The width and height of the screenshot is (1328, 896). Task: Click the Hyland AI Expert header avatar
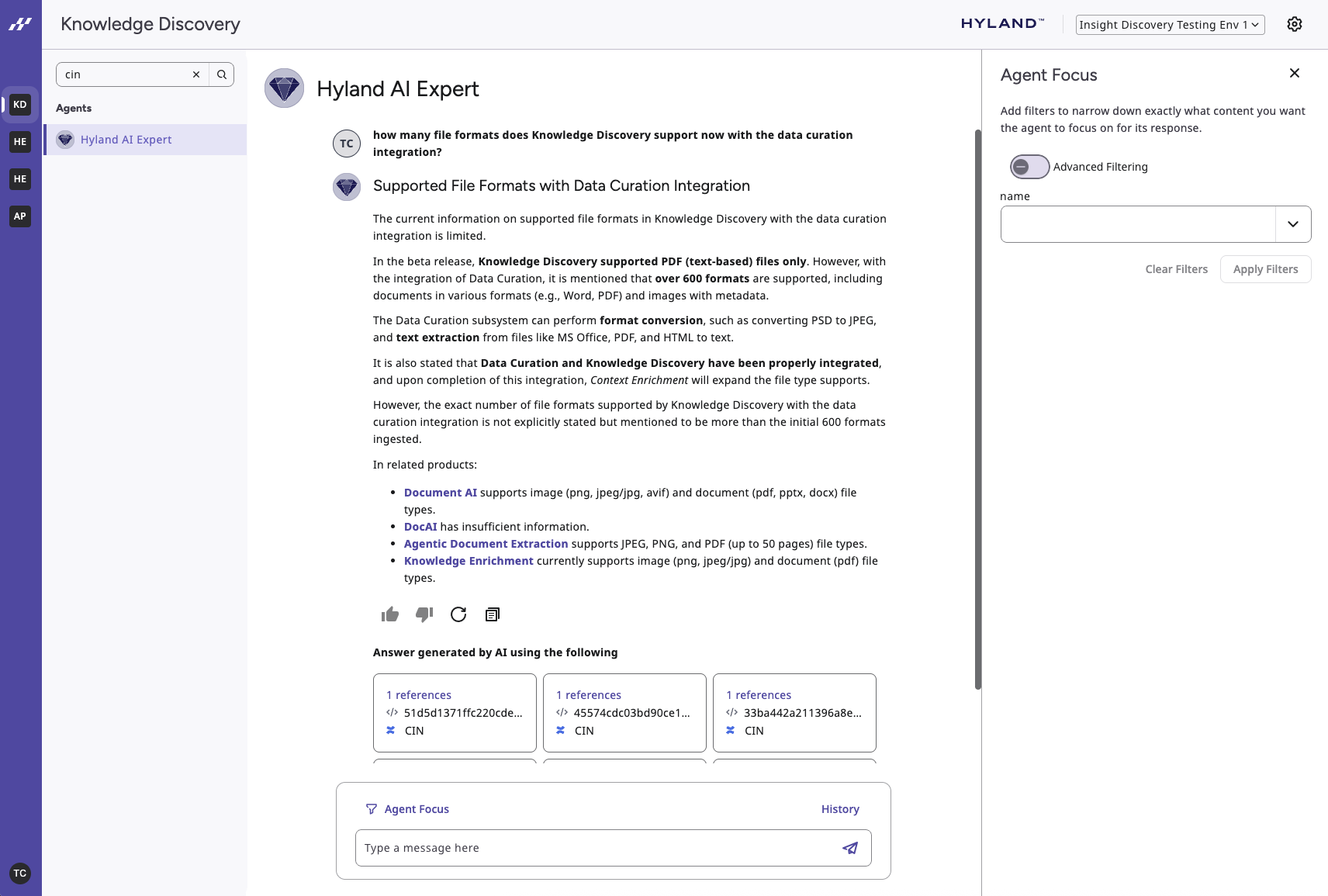click(x=284, y=88)
